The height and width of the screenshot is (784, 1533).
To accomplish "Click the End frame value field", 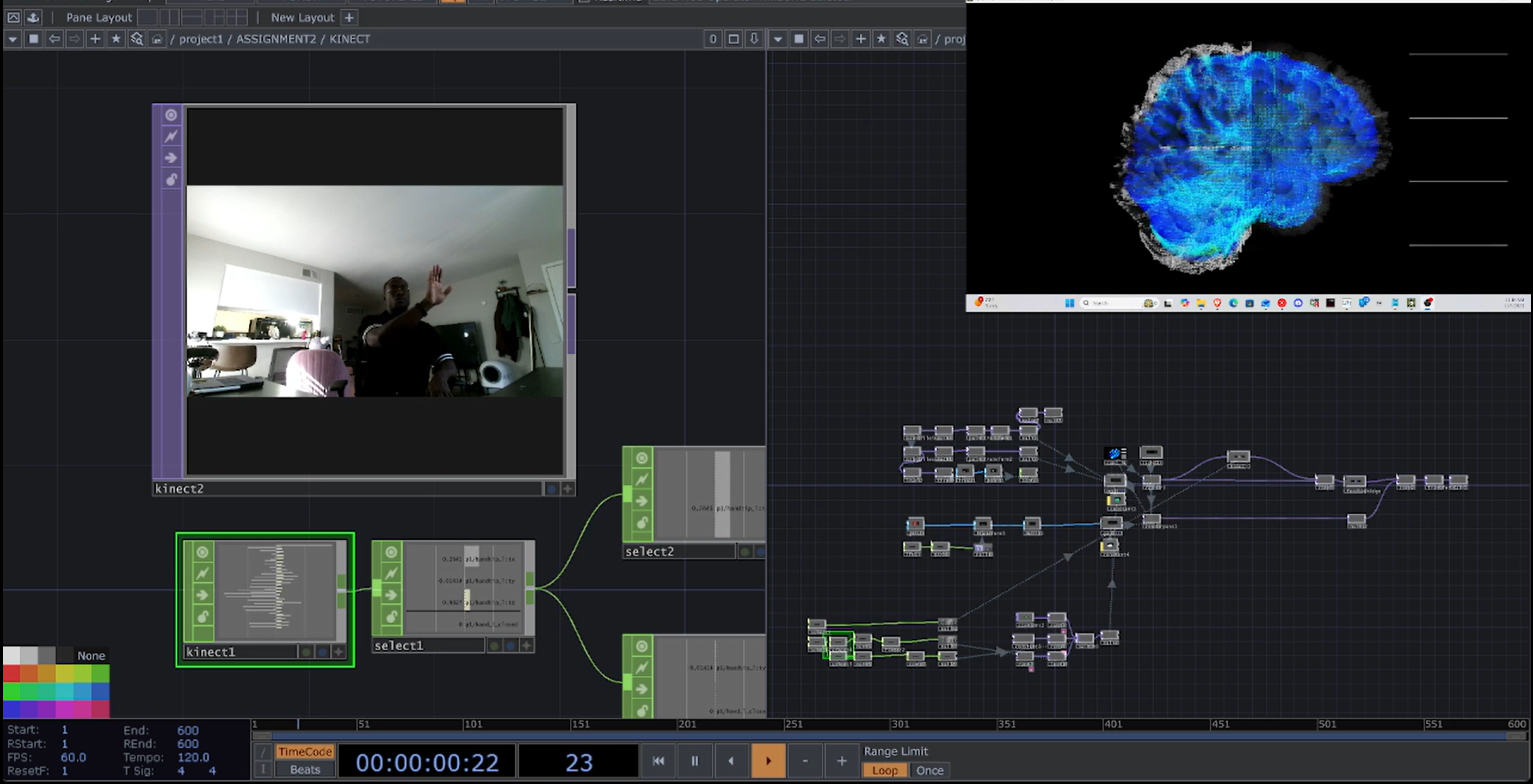I will tap(187, 730).
